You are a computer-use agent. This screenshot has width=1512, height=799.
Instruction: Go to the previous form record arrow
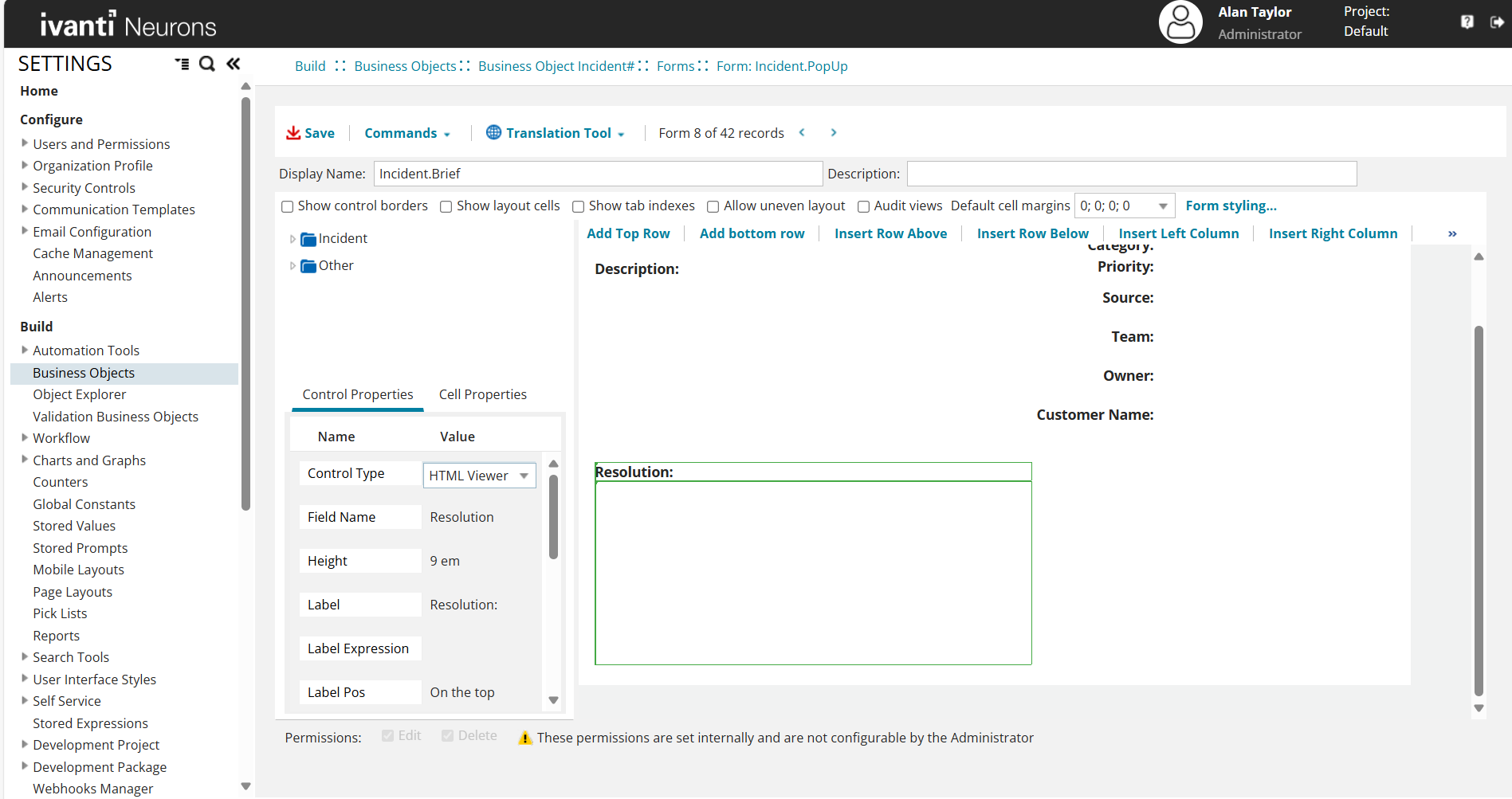pyautogui.click(x=802, y=133)
